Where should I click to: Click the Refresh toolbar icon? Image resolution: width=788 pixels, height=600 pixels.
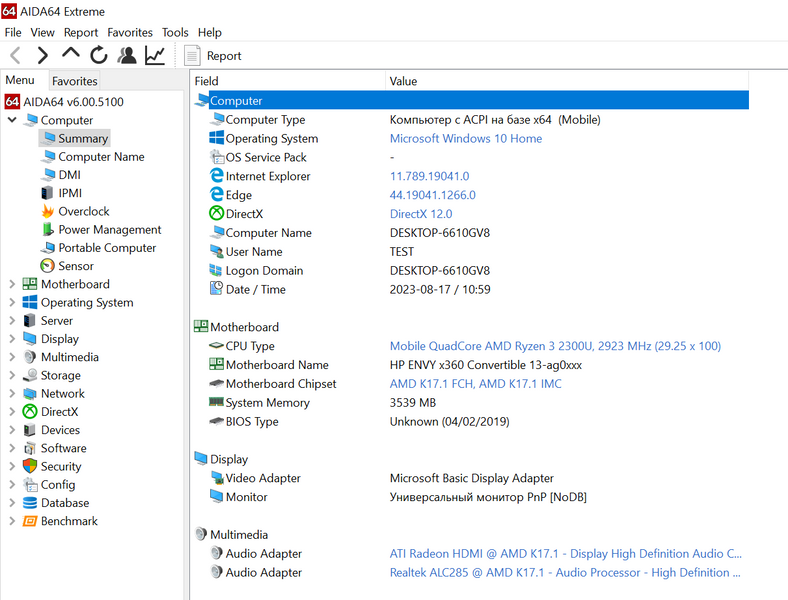pyautogui.click(x=98, y=55)
